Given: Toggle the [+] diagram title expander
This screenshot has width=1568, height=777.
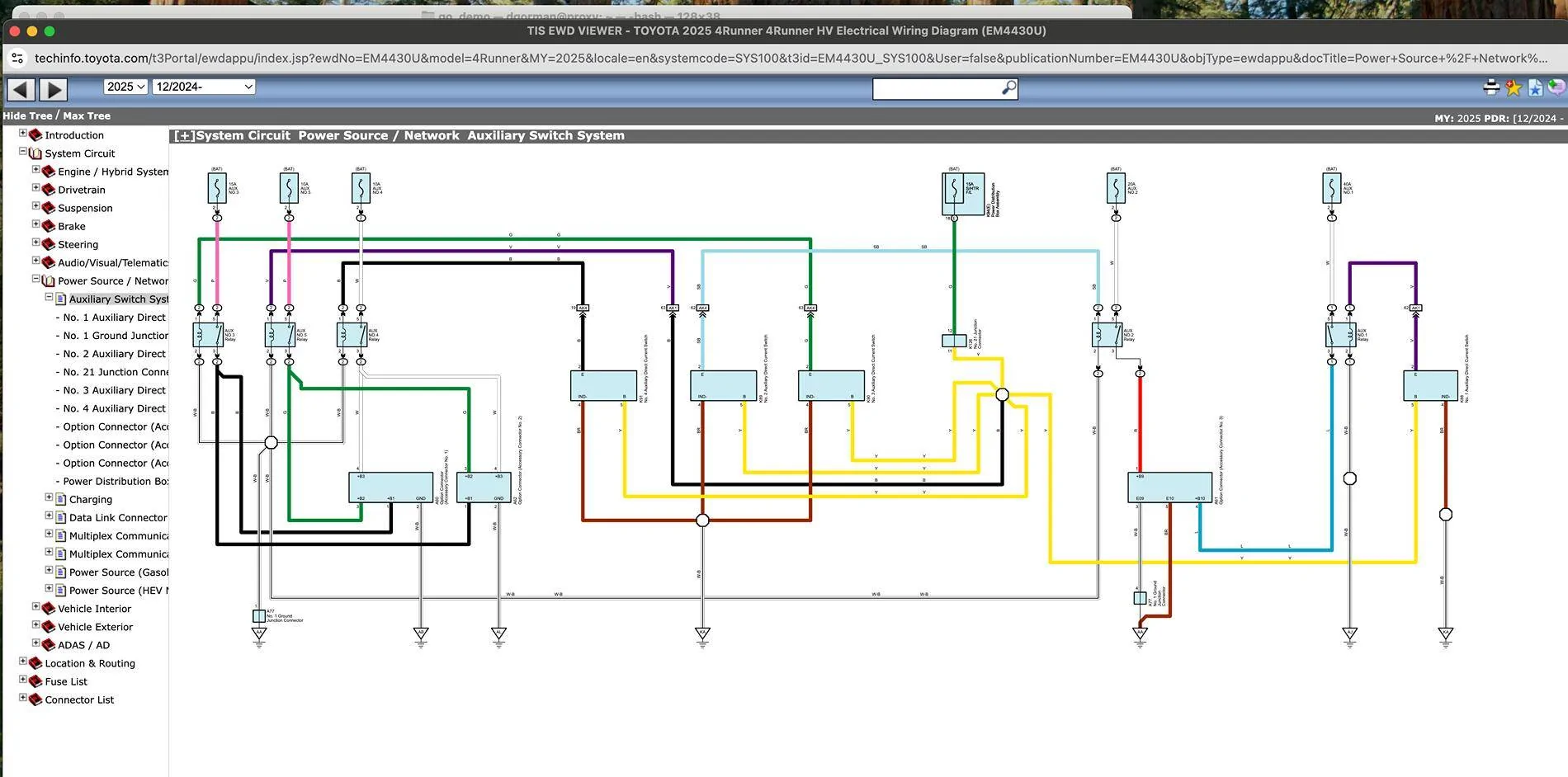Looking at the screenshot, I should (184, 136).
